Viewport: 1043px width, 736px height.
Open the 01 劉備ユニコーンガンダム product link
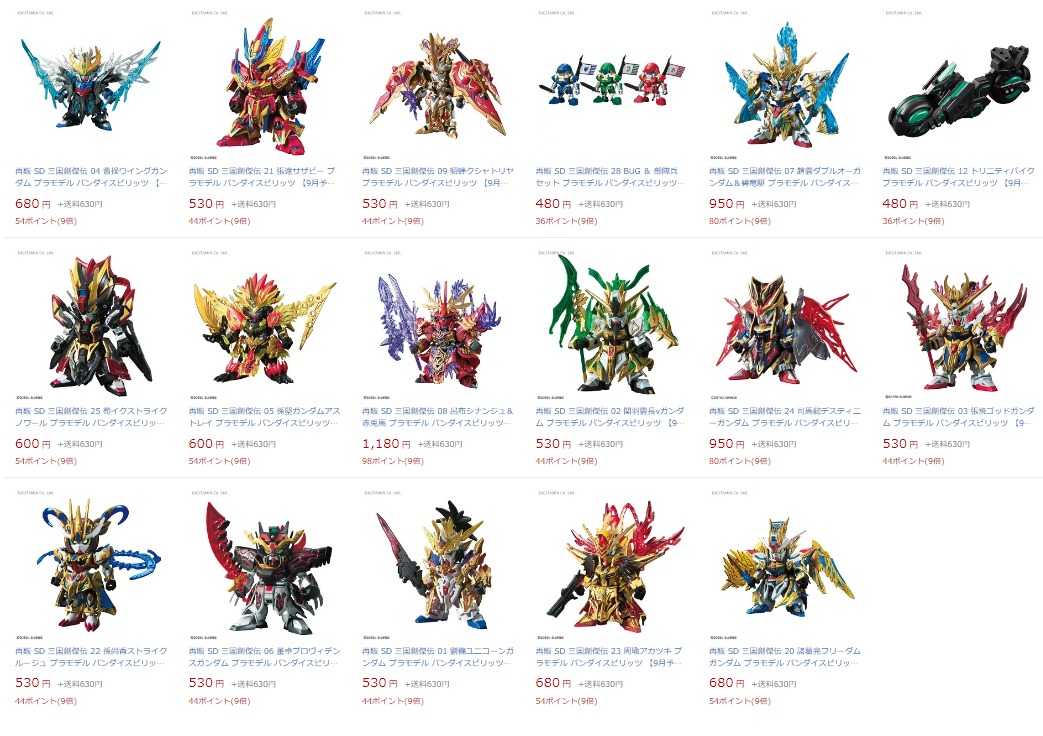(x=438, y=657)
